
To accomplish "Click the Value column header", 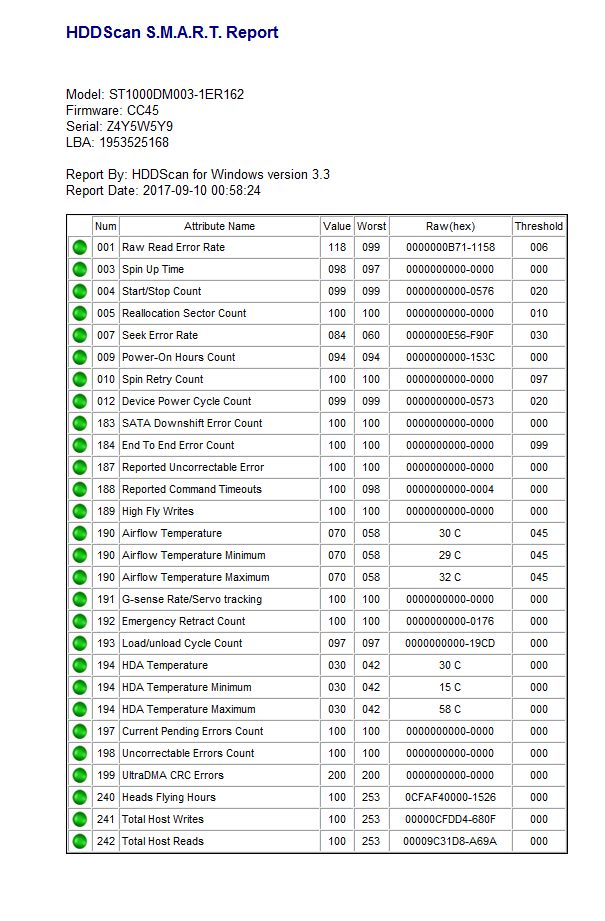I will [x=337, y=226].
